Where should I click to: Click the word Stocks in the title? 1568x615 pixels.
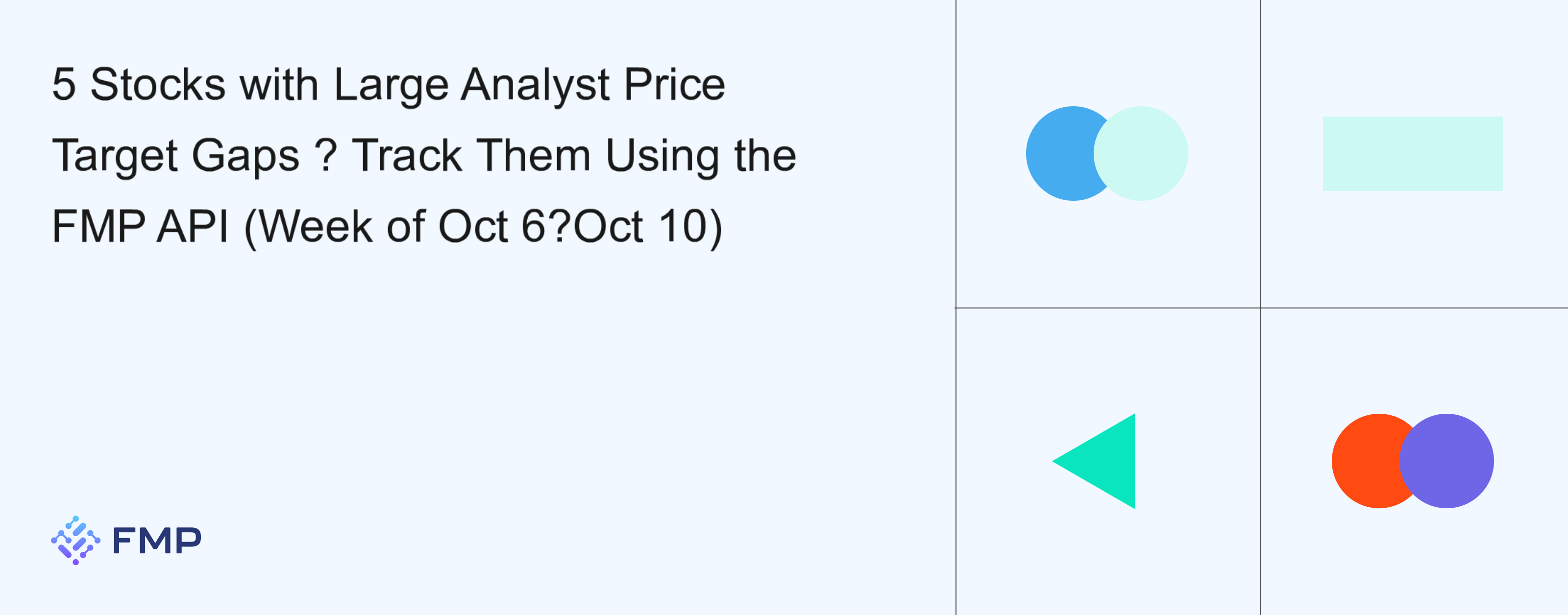pyautogui.click(x=158, y=84)
